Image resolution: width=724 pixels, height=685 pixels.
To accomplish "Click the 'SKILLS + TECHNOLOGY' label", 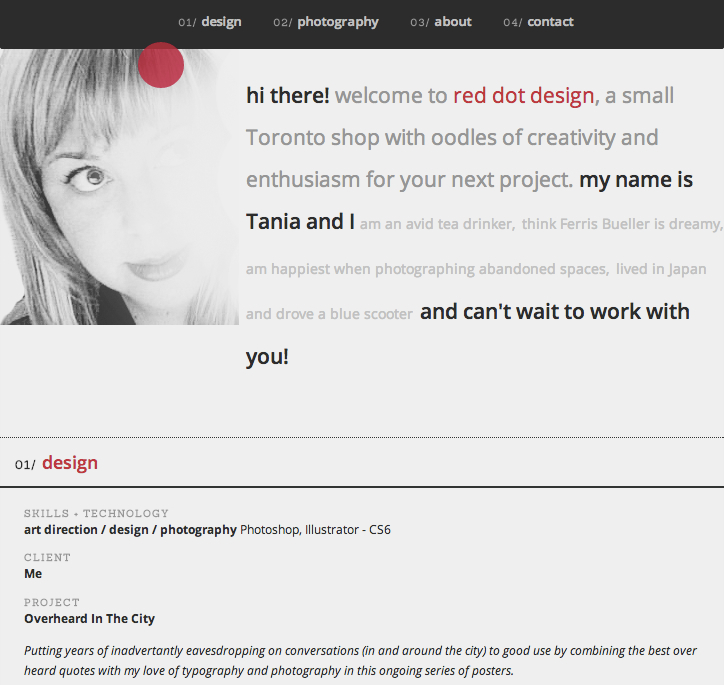I will [97, 513].
